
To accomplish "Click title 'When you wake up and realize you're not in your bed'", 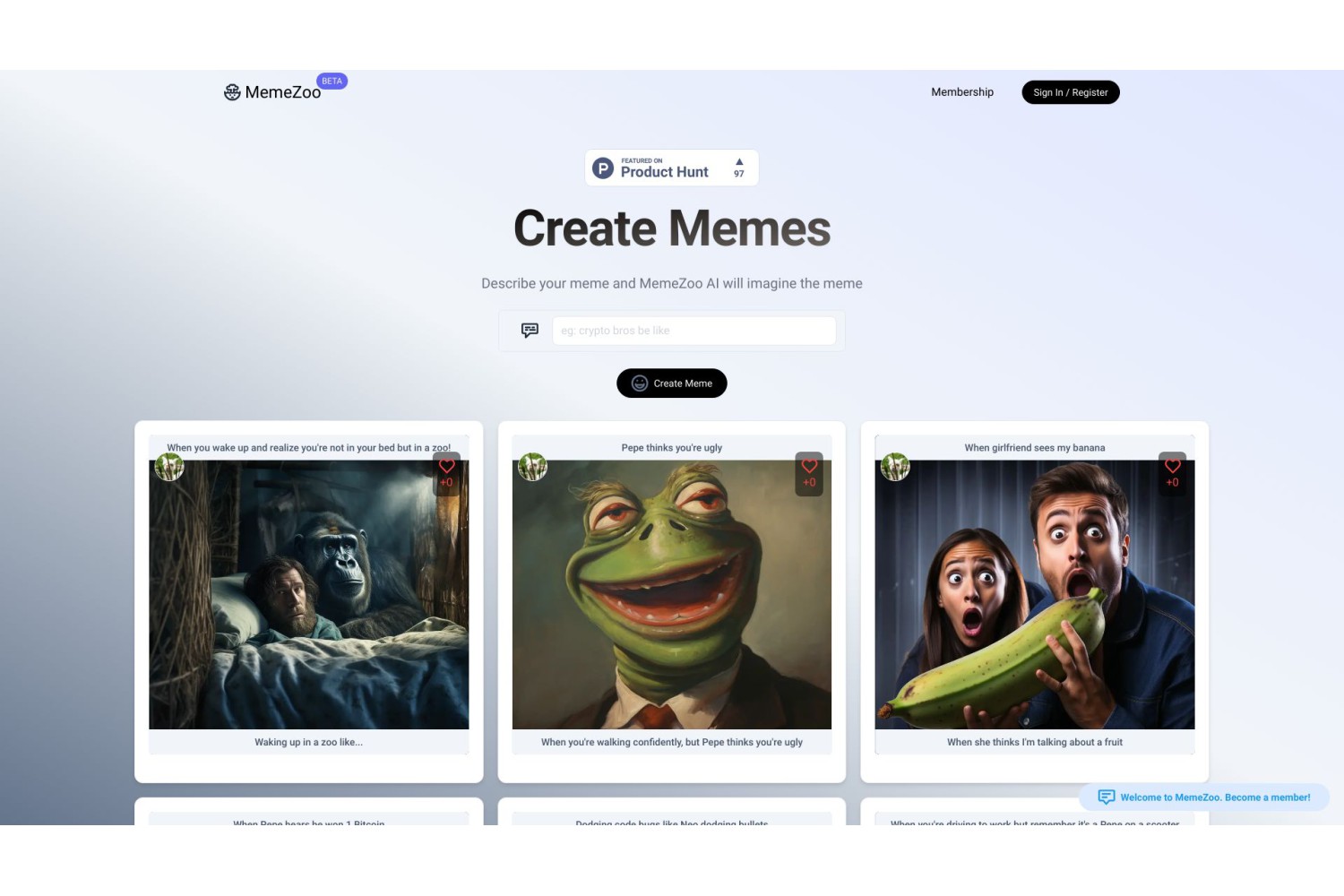I will (309, 448).
